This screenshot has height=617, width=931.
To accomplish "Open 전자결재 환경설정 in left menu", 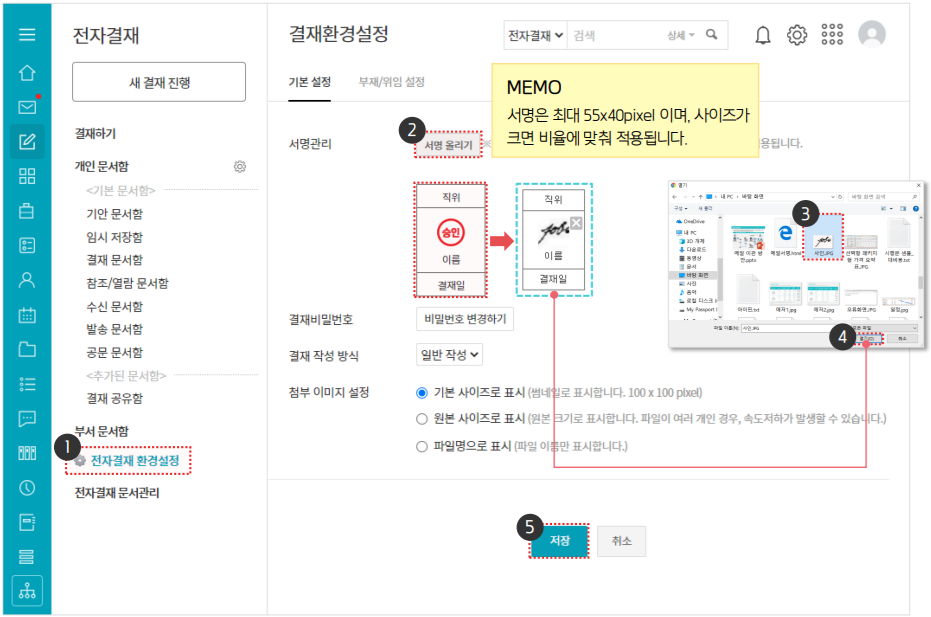I will tap(135, 461).
